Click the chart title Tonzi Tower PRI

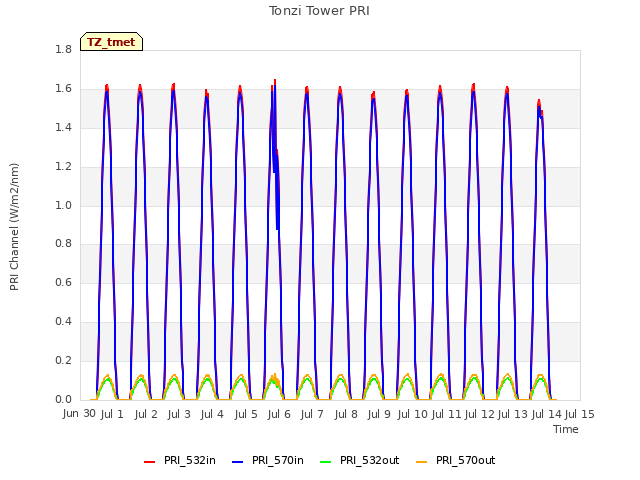[319, 11]
